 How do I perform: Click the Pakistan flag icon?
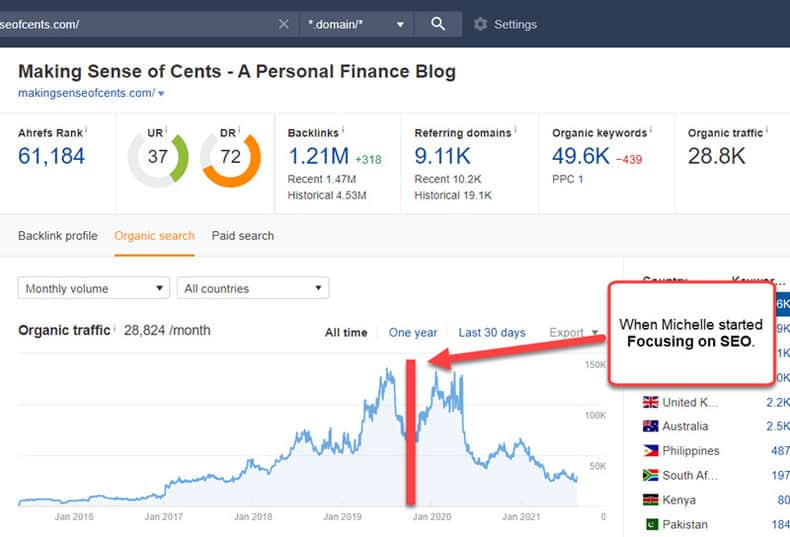coord(651,524)
